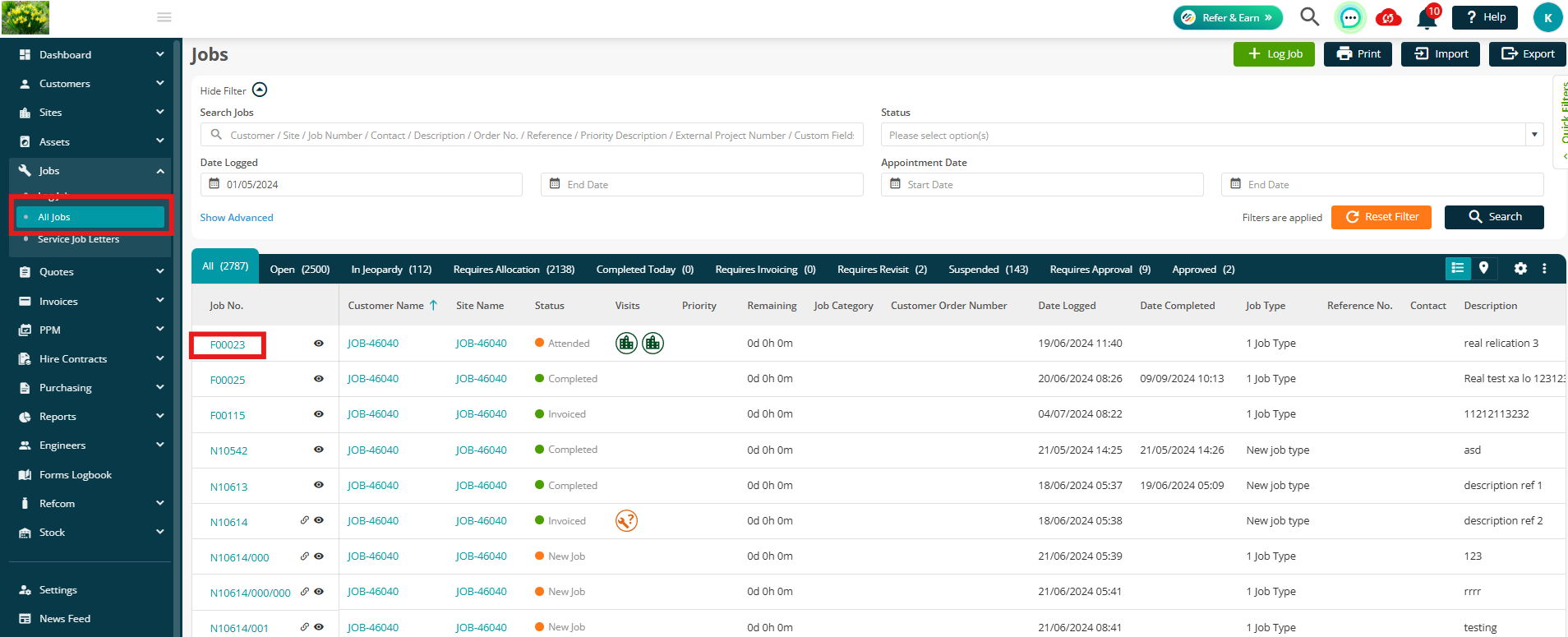The width and height of the screenshot is (1568, 637).
Task: Toggle the eye icon for job N10613
Action: tap(319, 485)
